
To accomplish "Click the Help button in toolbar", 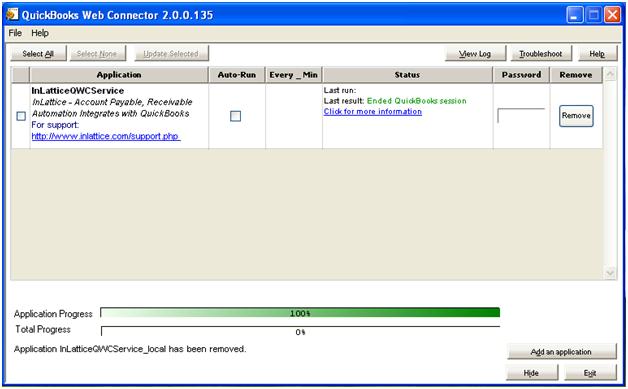I will [x=597, y=54].
